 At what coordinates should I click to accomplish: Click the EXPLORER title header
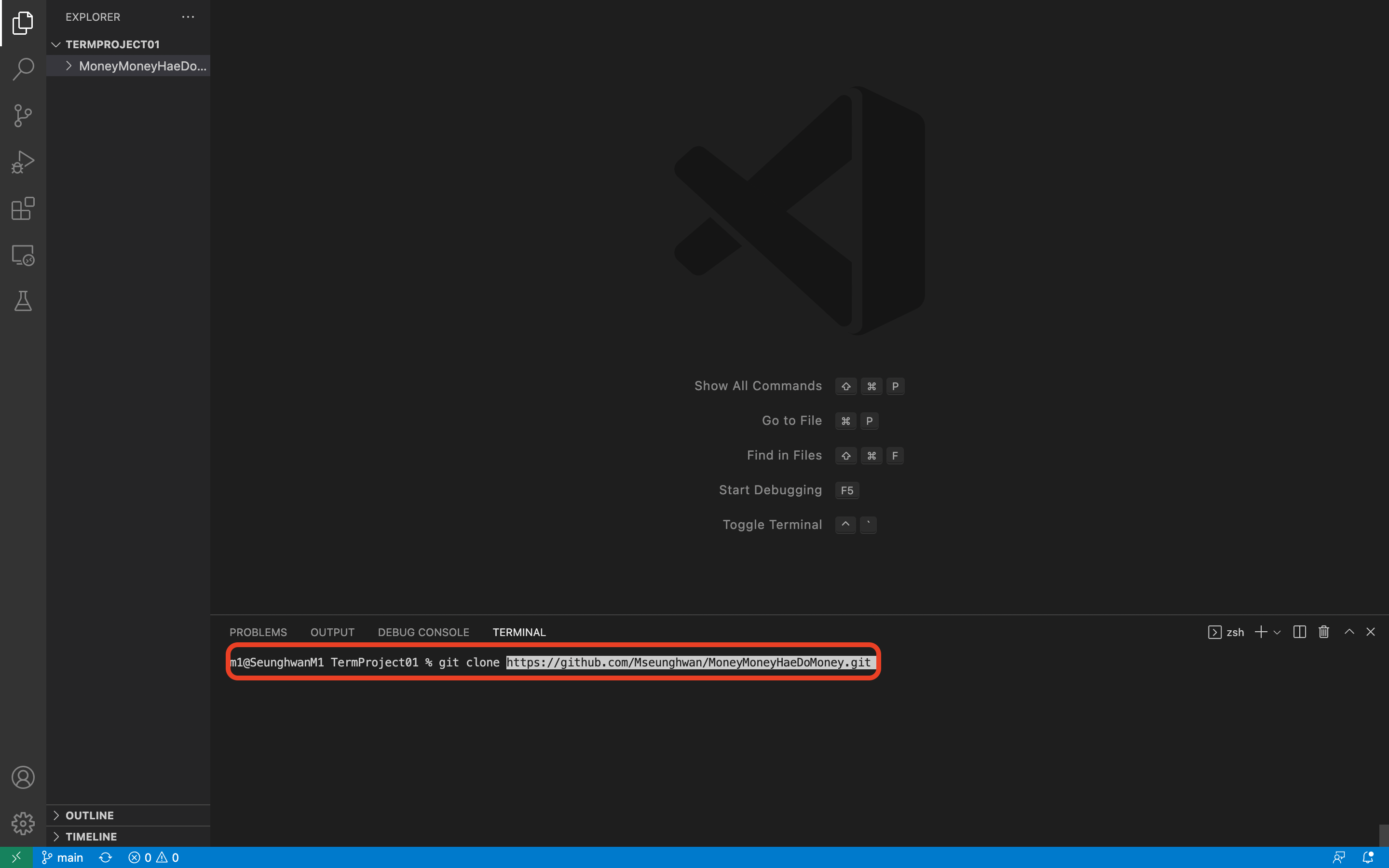(93, 17)
